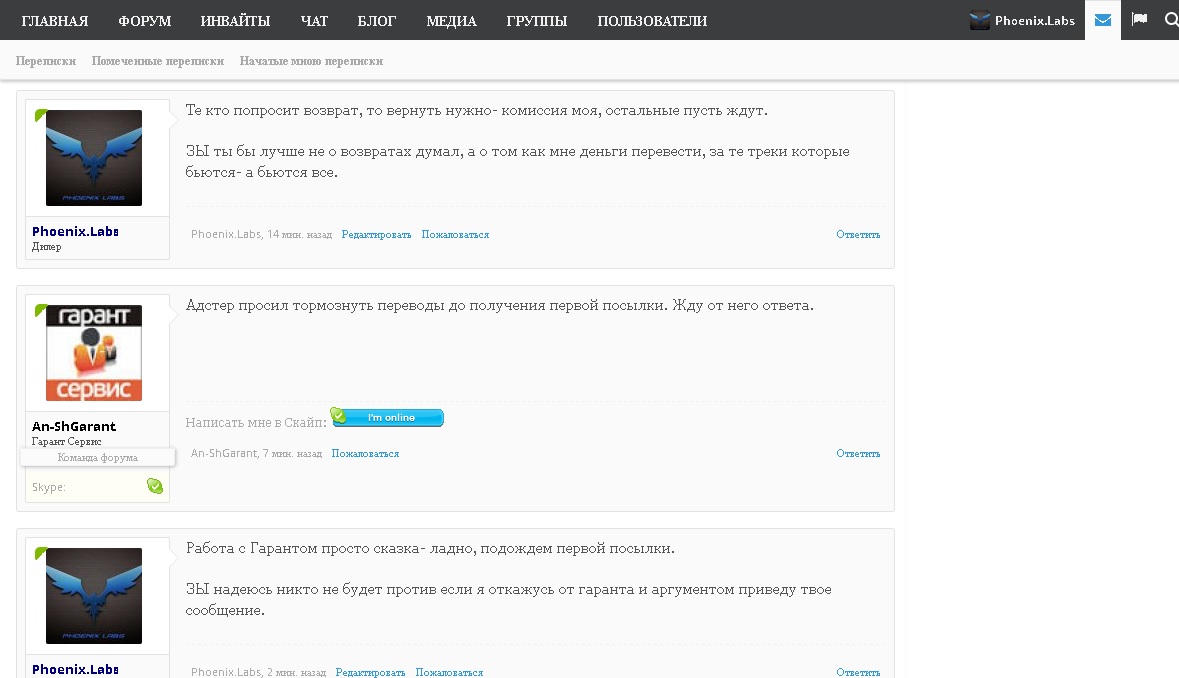Report An-ShGarant's message via Пожаловаться
Viewport: 1179px width, 678px height.
pyautogui.click(x=365, y=454)
